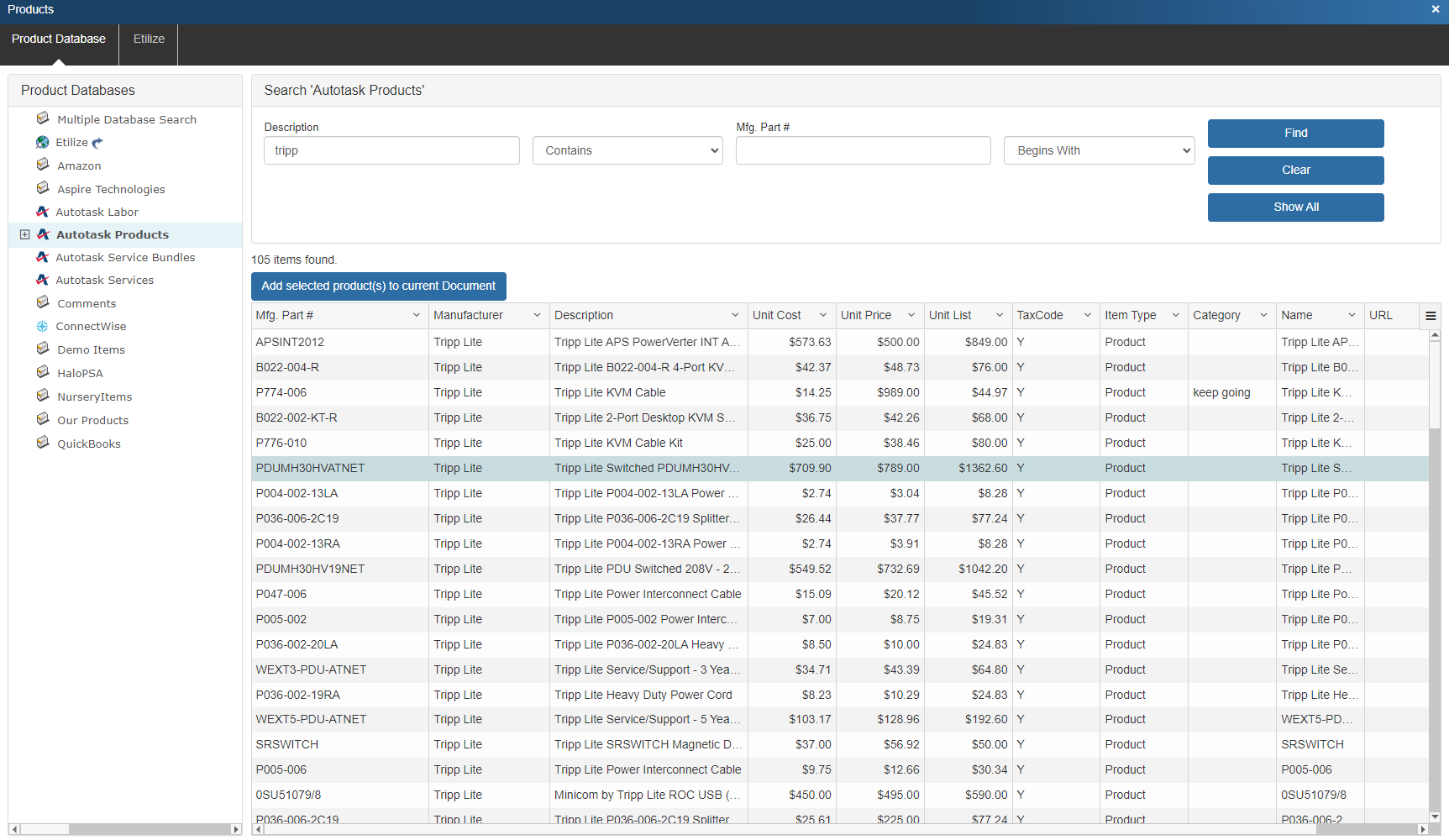Click the Amazon database box icon

(43, 165)
